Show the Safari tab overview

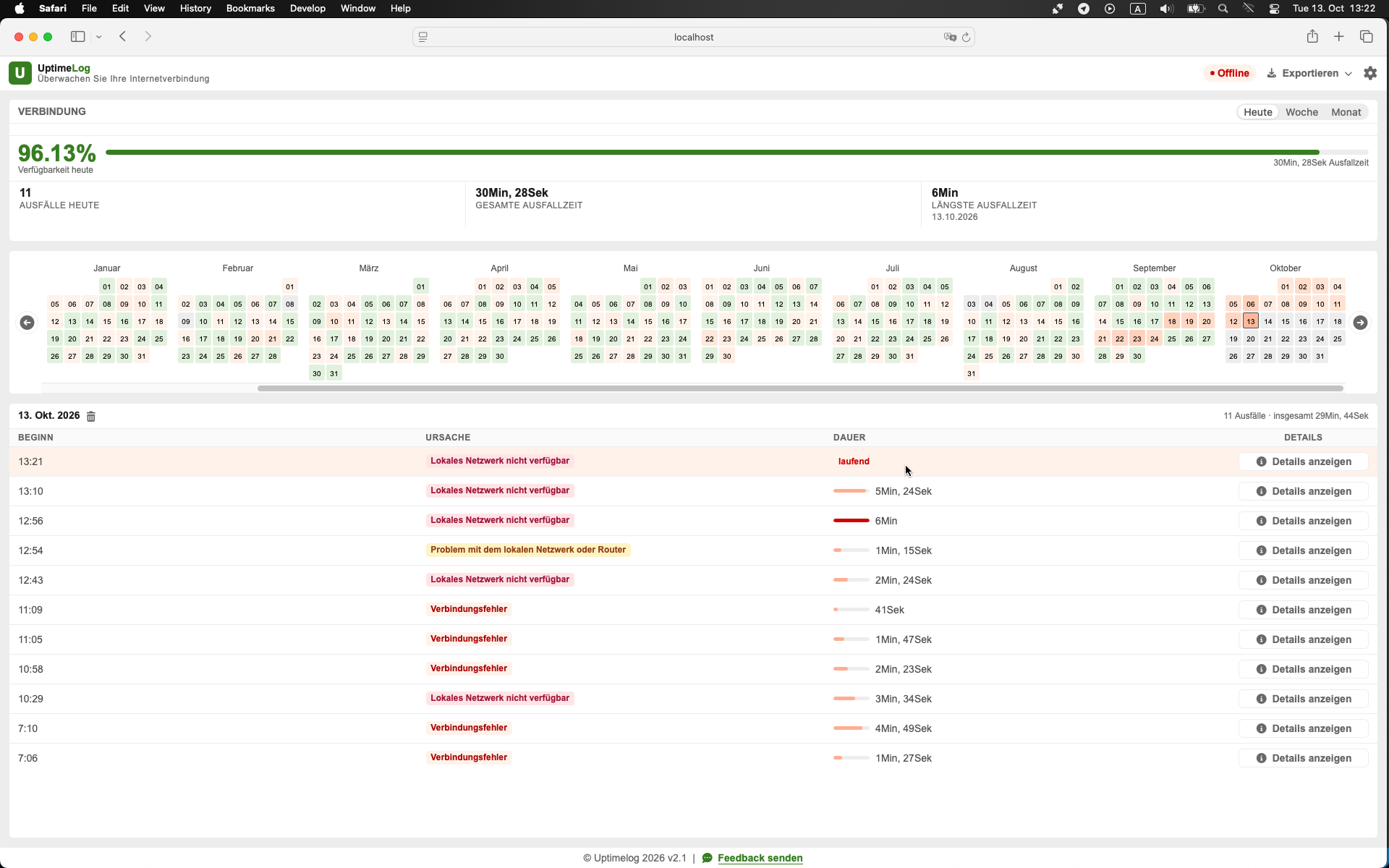1367,37
